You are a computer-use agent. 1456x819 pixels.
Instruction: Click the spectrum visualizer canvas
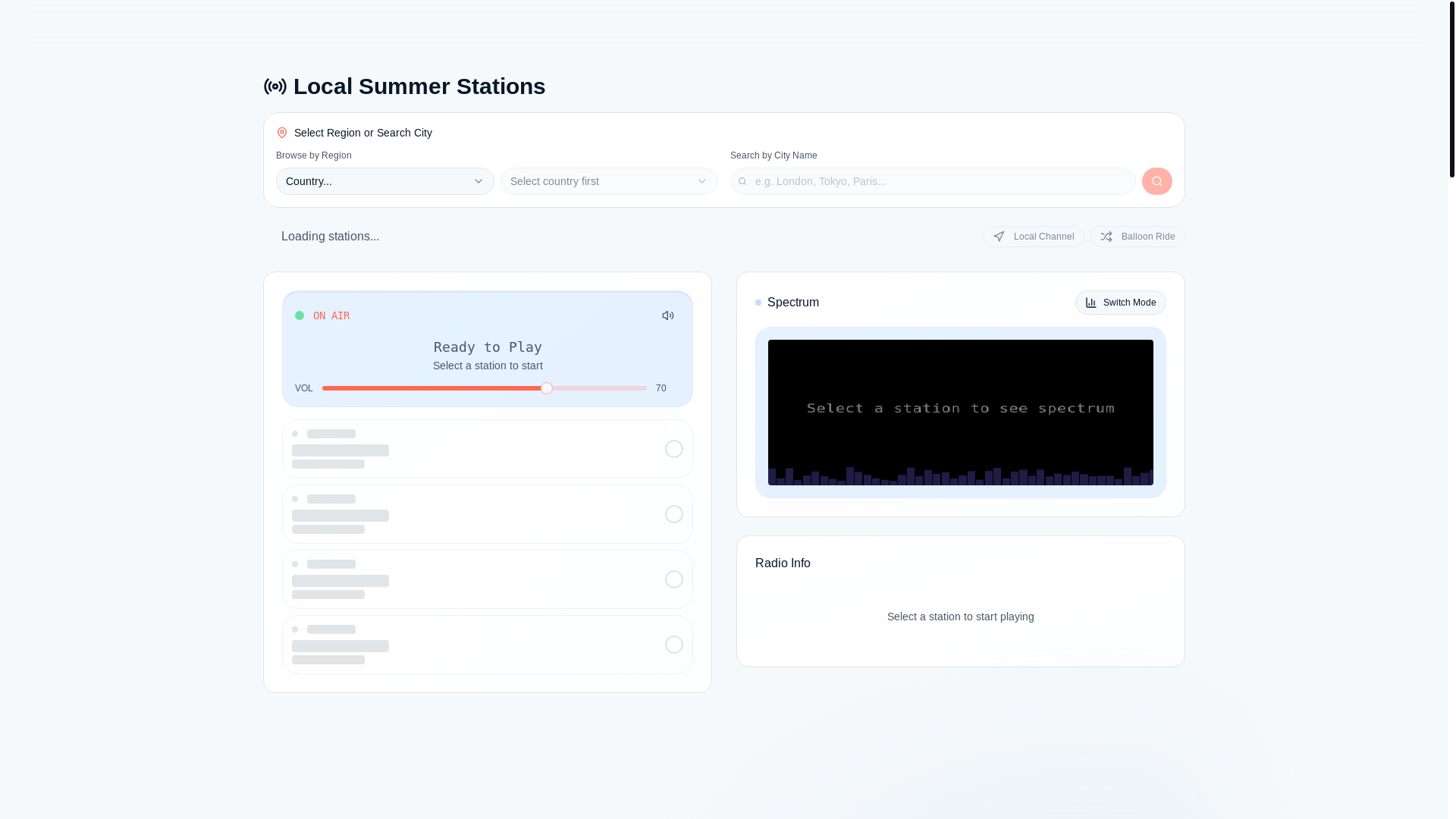click(961, 413)
